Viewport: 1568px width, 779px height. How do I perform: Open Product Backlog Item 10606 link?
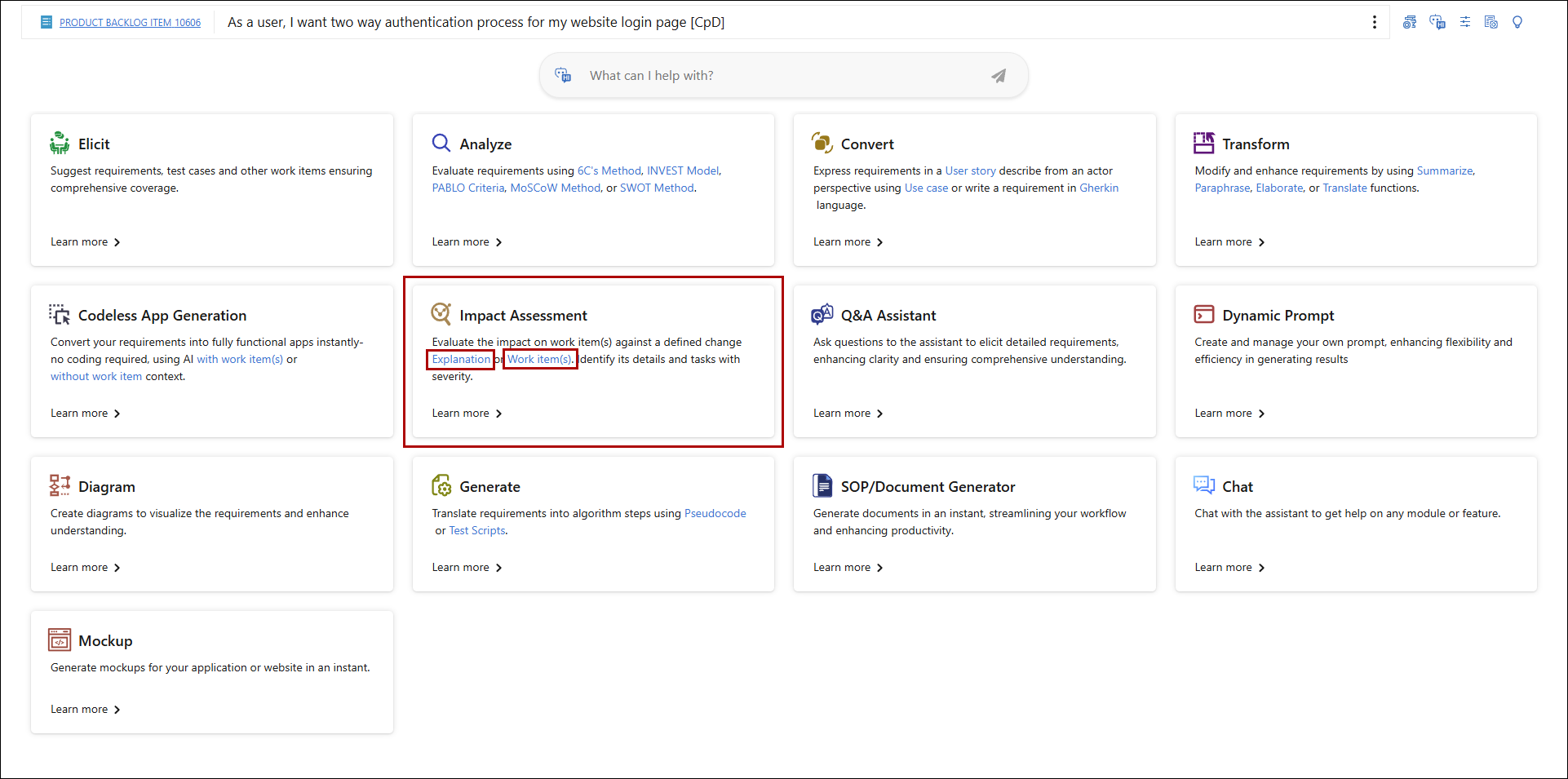[x=130, y=23]
